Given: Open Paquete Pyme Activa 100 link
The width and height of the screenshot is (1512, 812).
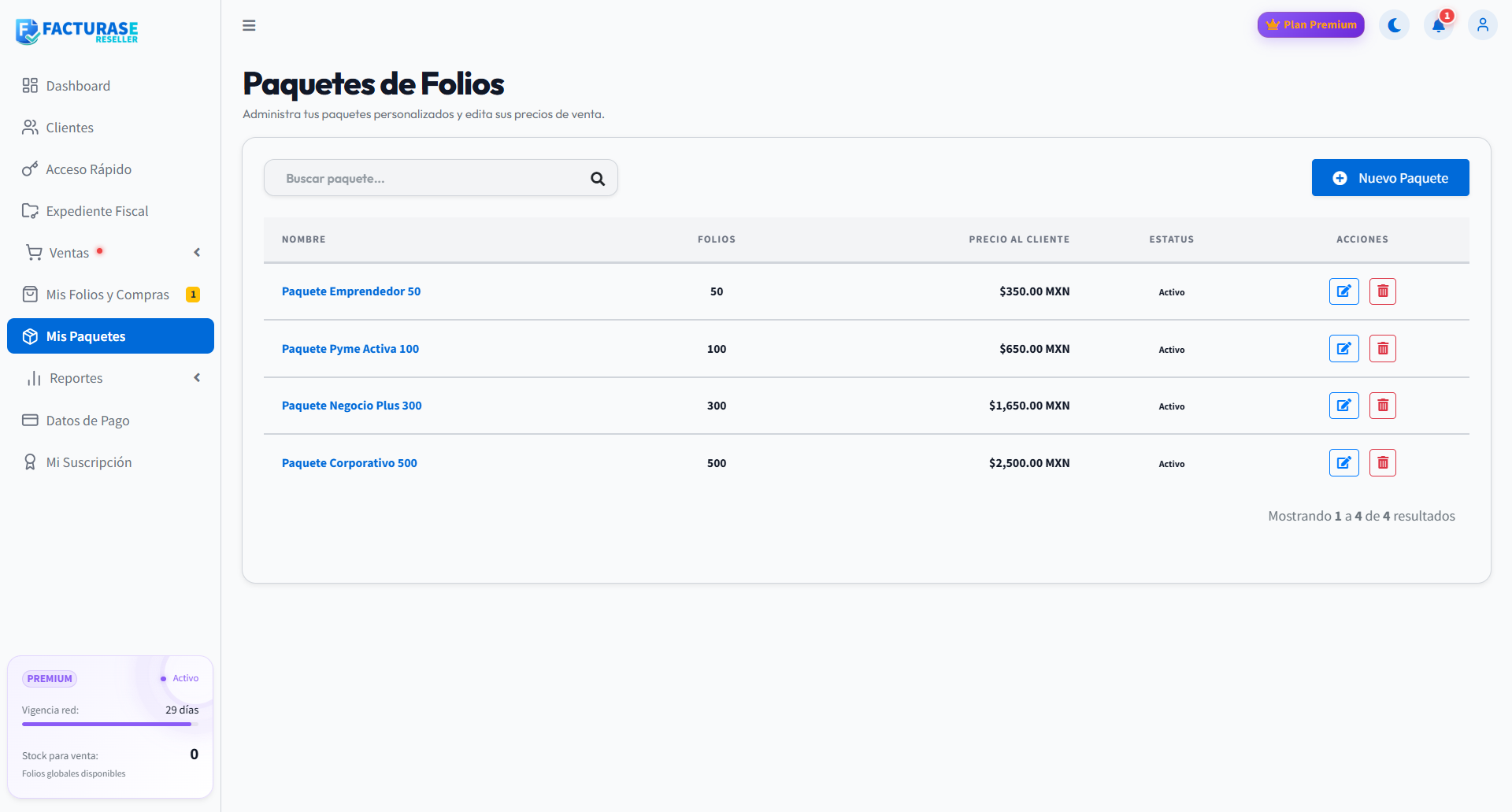Looking at the screenshot, I should [x=350, y=349].
